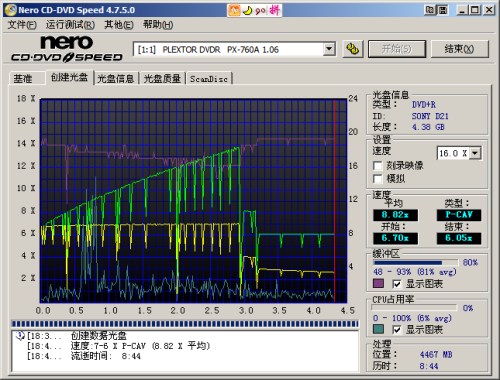500x380 pixels.
Task: Click the 0 - 100% (6% avg) CPU stats
Action: tap(412, 318)
